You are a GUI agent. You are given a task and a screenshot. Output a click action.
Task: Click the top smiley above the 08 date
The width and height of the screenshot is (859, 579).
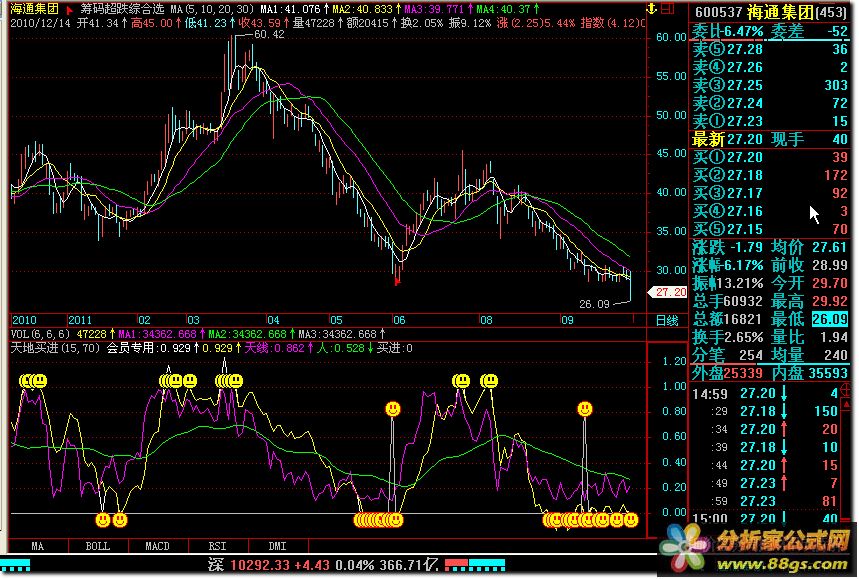(x=489, y=380)
